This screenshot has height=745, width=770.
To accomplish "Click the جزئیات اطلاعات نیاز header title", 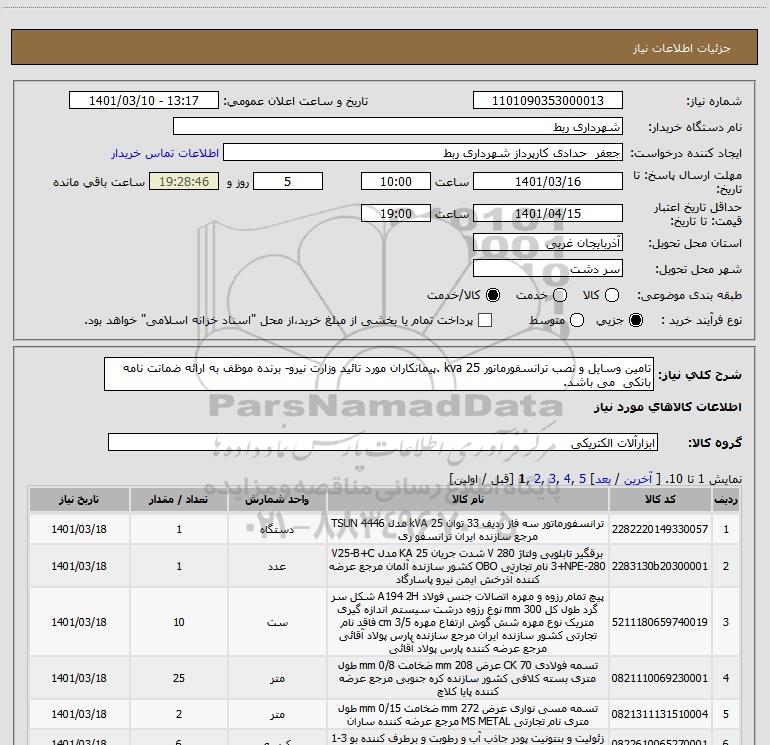I will coord(682,48).
